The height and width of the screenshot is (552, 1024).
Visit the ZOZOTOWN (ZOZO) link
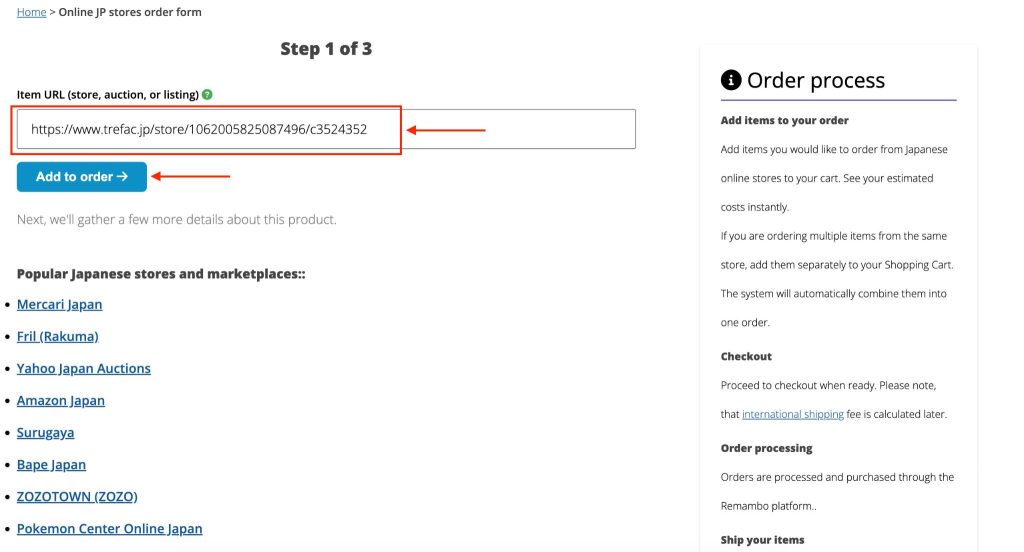click(77, 496)
